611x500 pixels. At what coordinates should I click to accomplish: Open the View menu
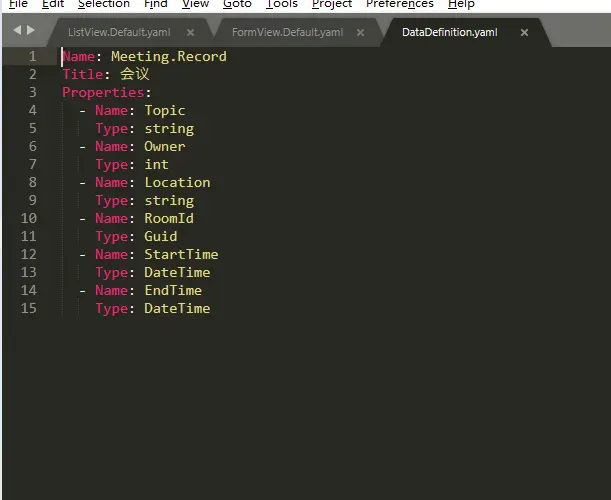[195, 4]
